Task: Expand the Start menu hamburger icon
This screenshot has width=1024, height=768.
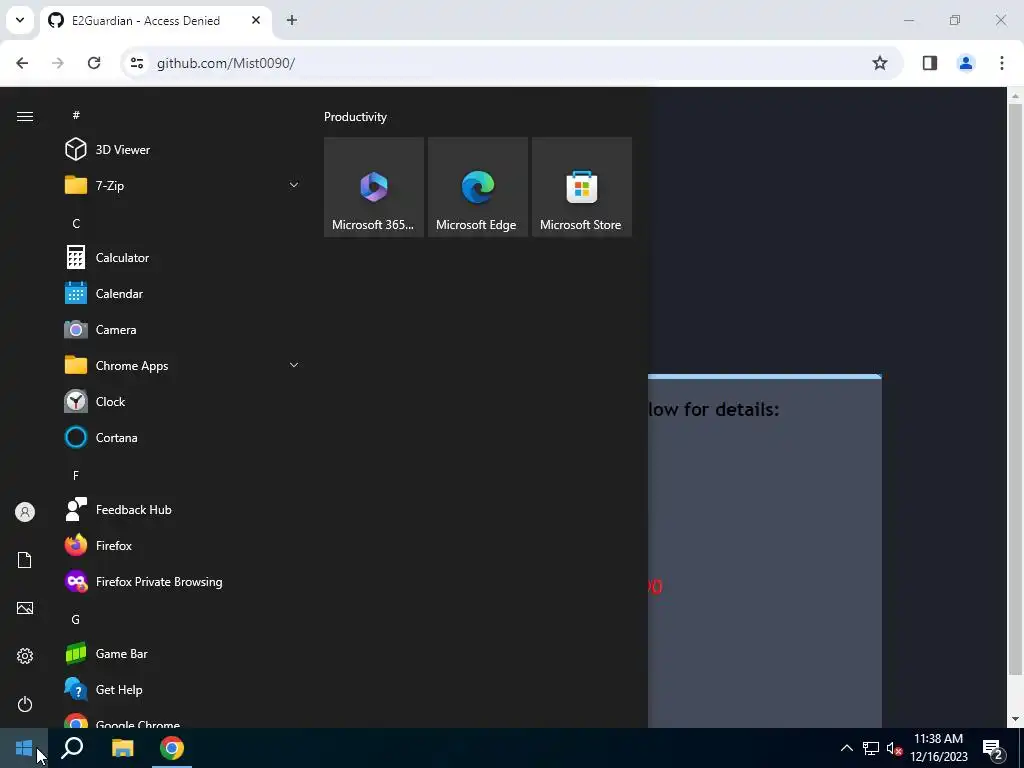Action: (25, 116)
